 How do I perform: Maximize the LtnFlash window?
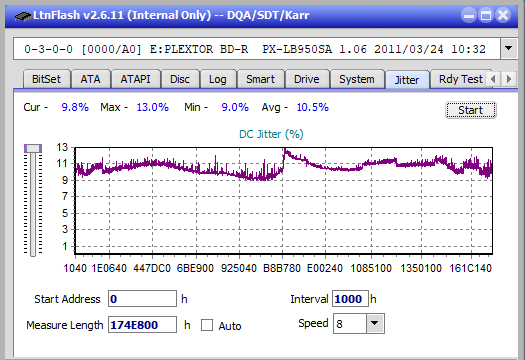[486, 15]
